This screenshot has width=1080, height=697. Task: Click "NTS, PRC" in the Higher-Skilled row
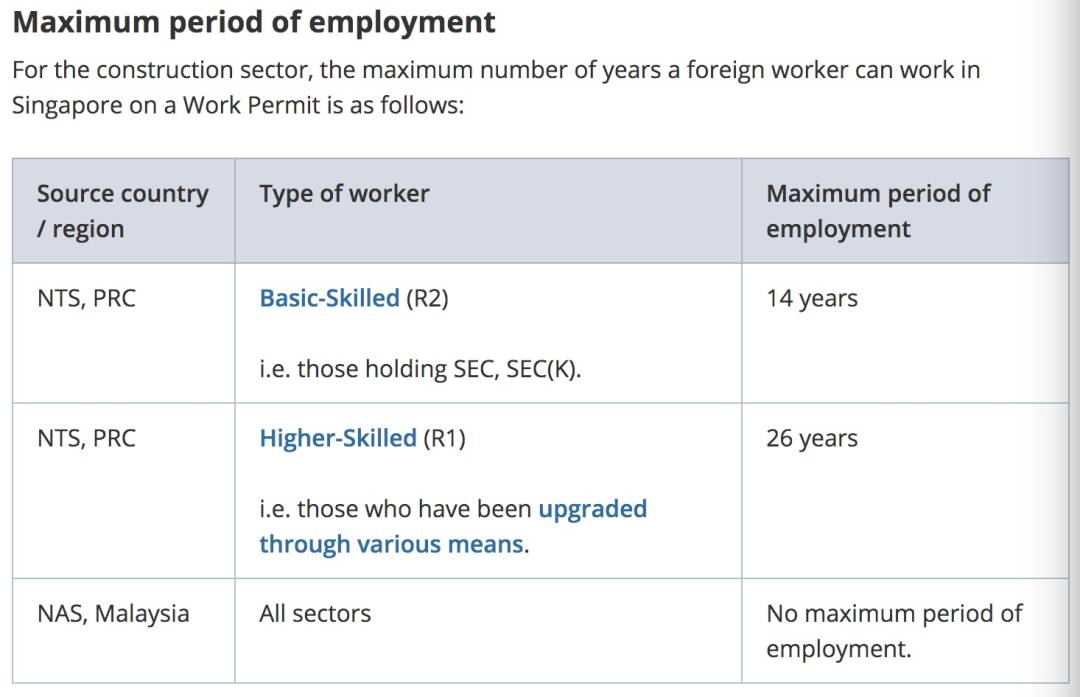[86, 438]
